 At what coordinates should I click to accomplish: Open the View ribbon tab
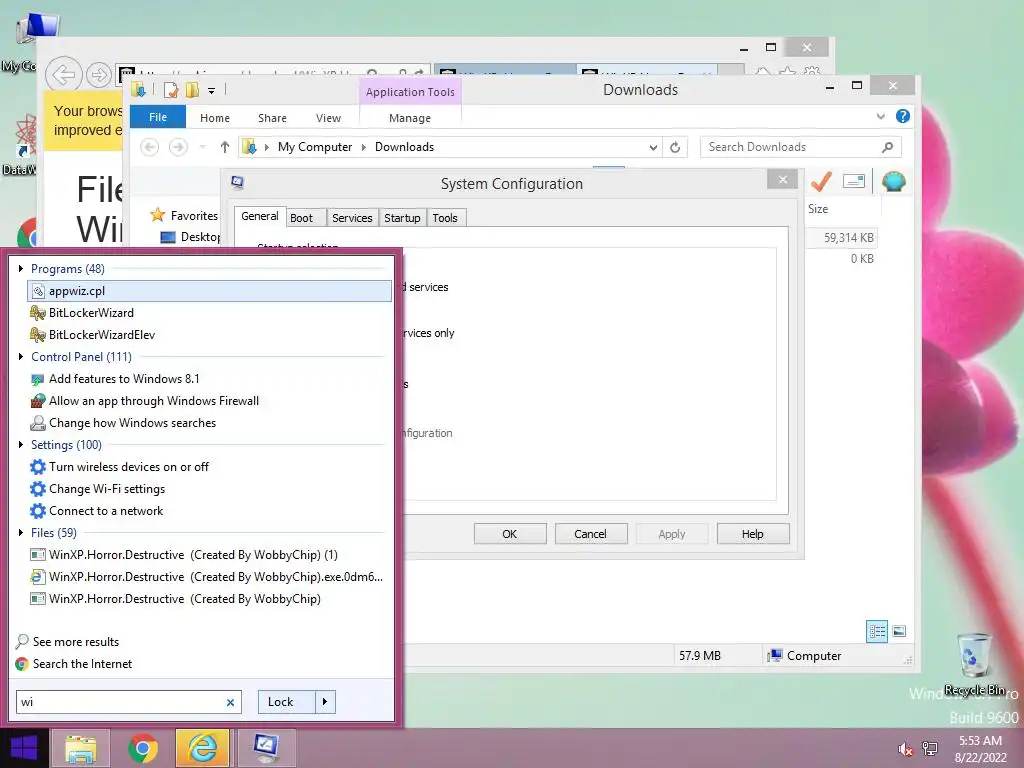tap(328, 118)
